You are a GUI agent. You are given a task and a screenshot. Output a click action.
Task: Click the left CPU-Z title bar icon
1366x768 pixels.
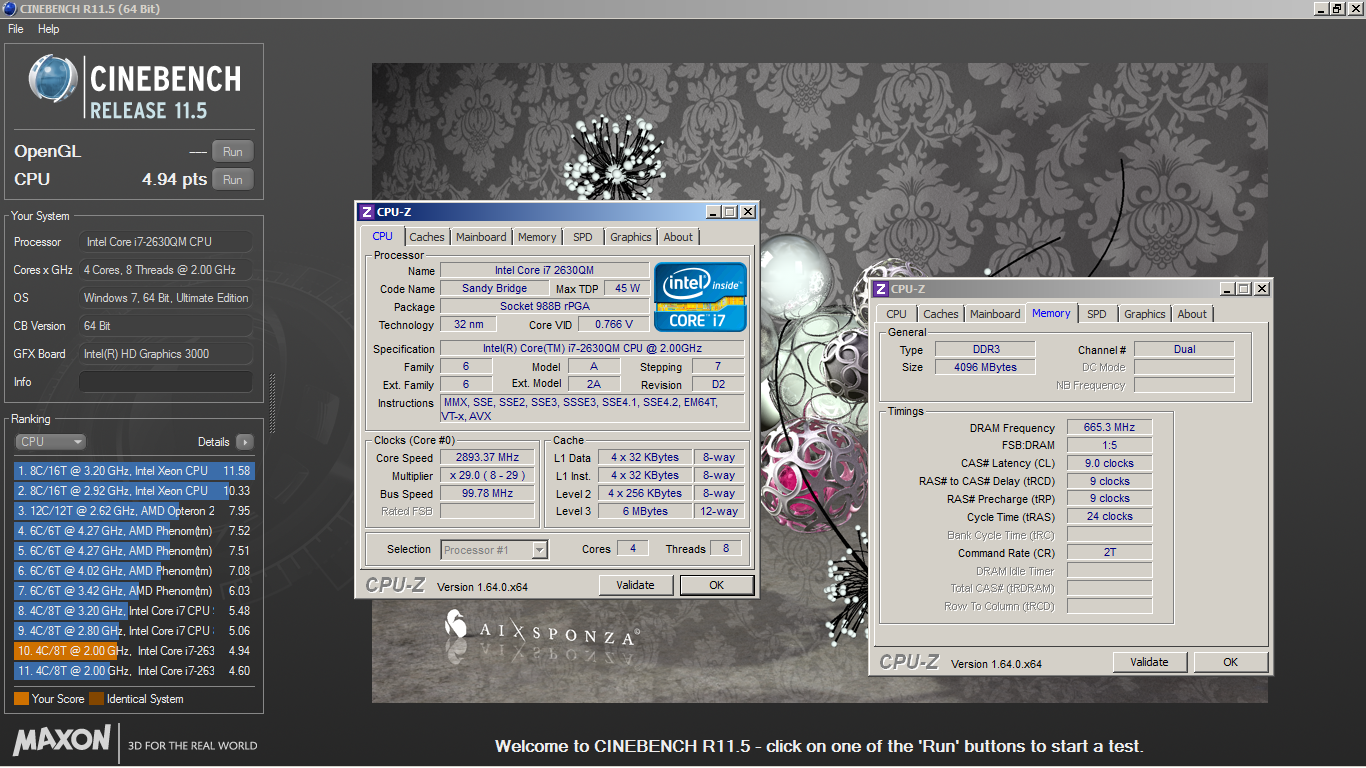[x=367, y=212]
